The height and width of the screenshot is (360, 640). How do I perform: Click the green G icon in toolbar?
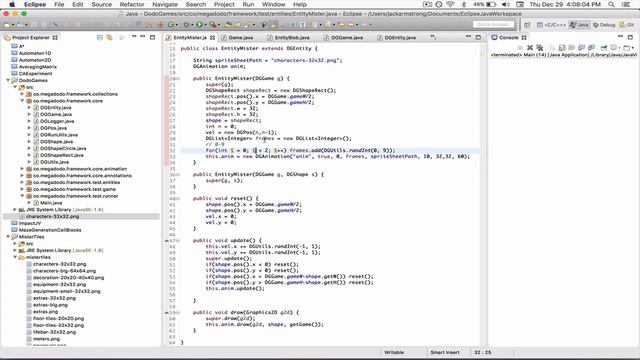pyautogui.click(x=171, y=24)
